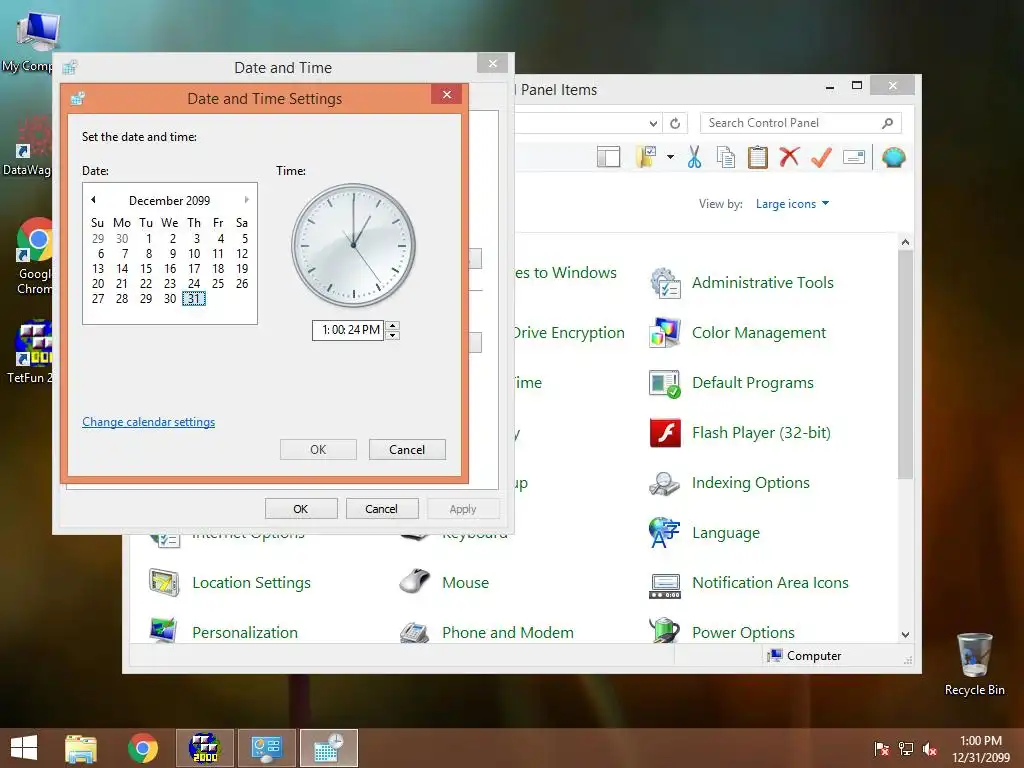This screenshot has width=1024, height=768.
Task: Open Language settings
Action: coord(705,533)
